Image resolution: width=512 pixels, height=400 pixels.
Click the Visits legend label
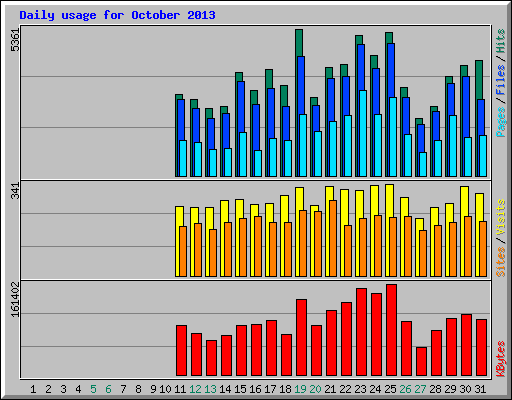pos(500,217)
